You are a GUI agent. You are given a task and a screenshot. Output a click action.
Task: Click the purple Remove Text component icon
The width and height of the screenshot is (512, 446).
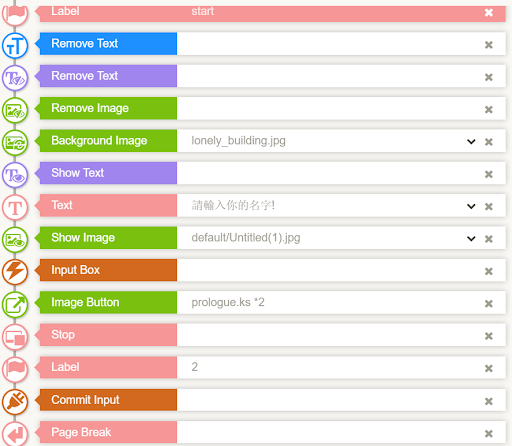point(15,78)
